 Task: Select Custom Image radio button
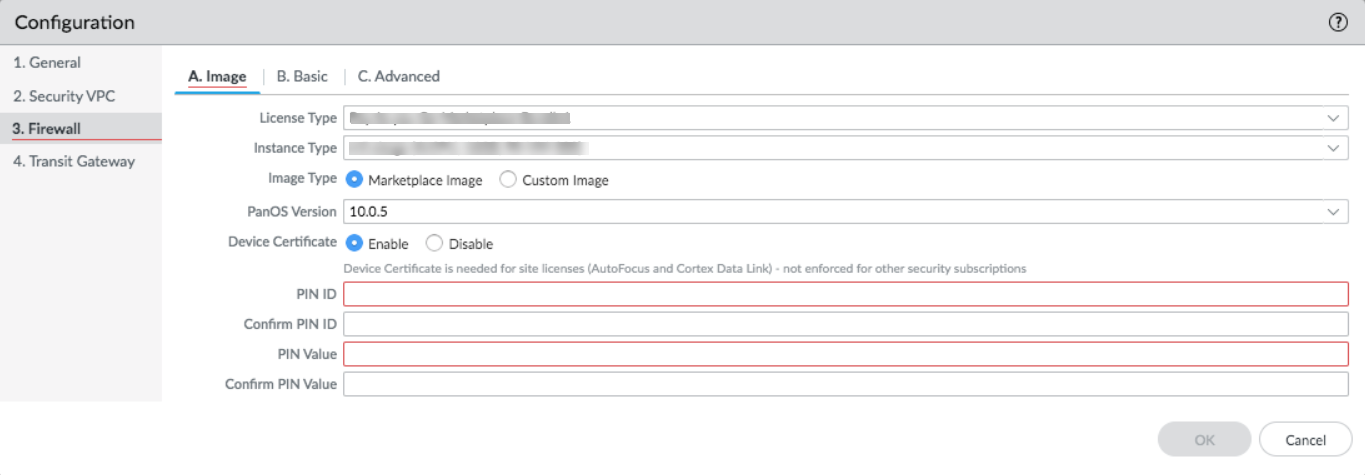[508, 180]
